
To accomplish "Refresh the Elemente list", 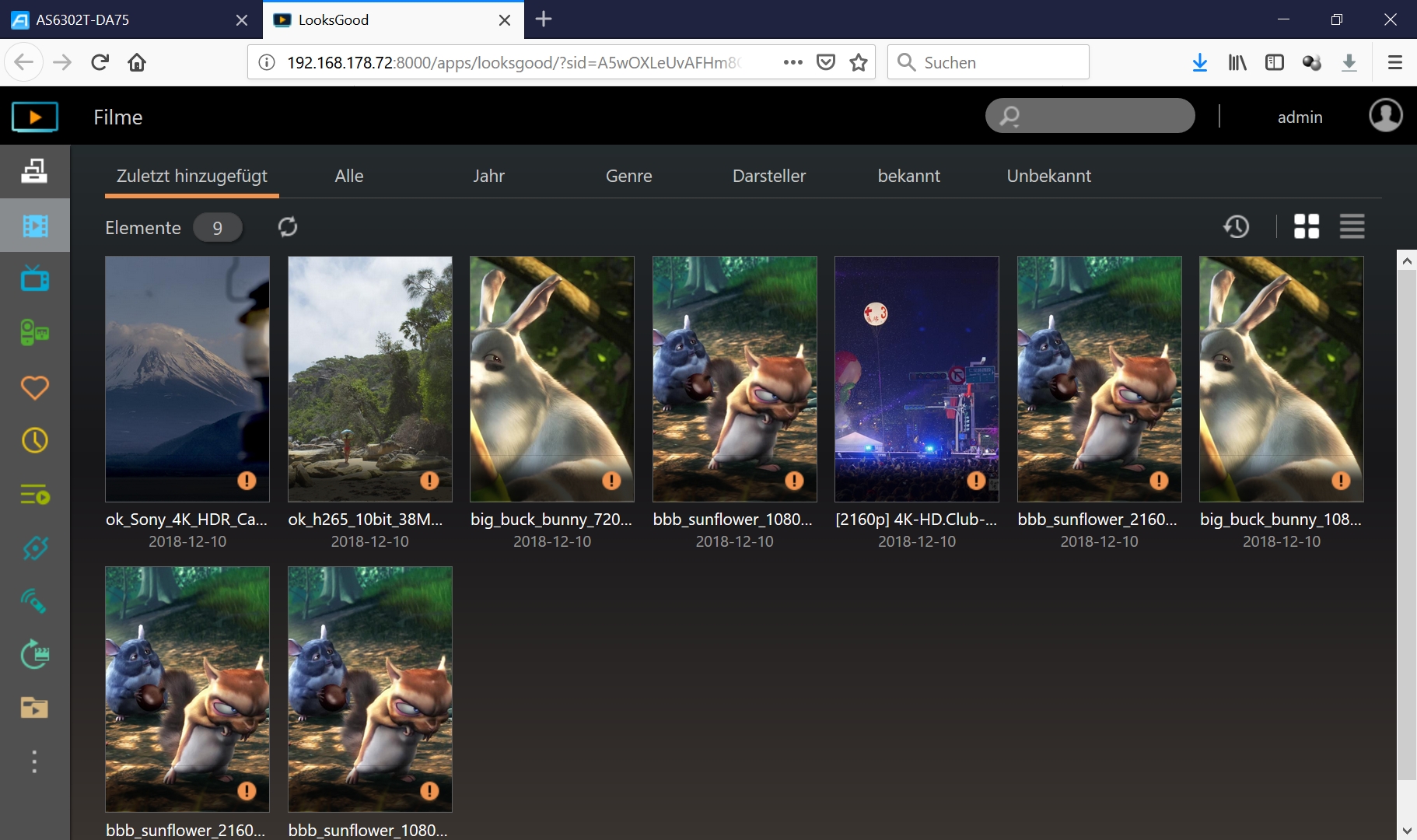I will click(x=288, y=227).
